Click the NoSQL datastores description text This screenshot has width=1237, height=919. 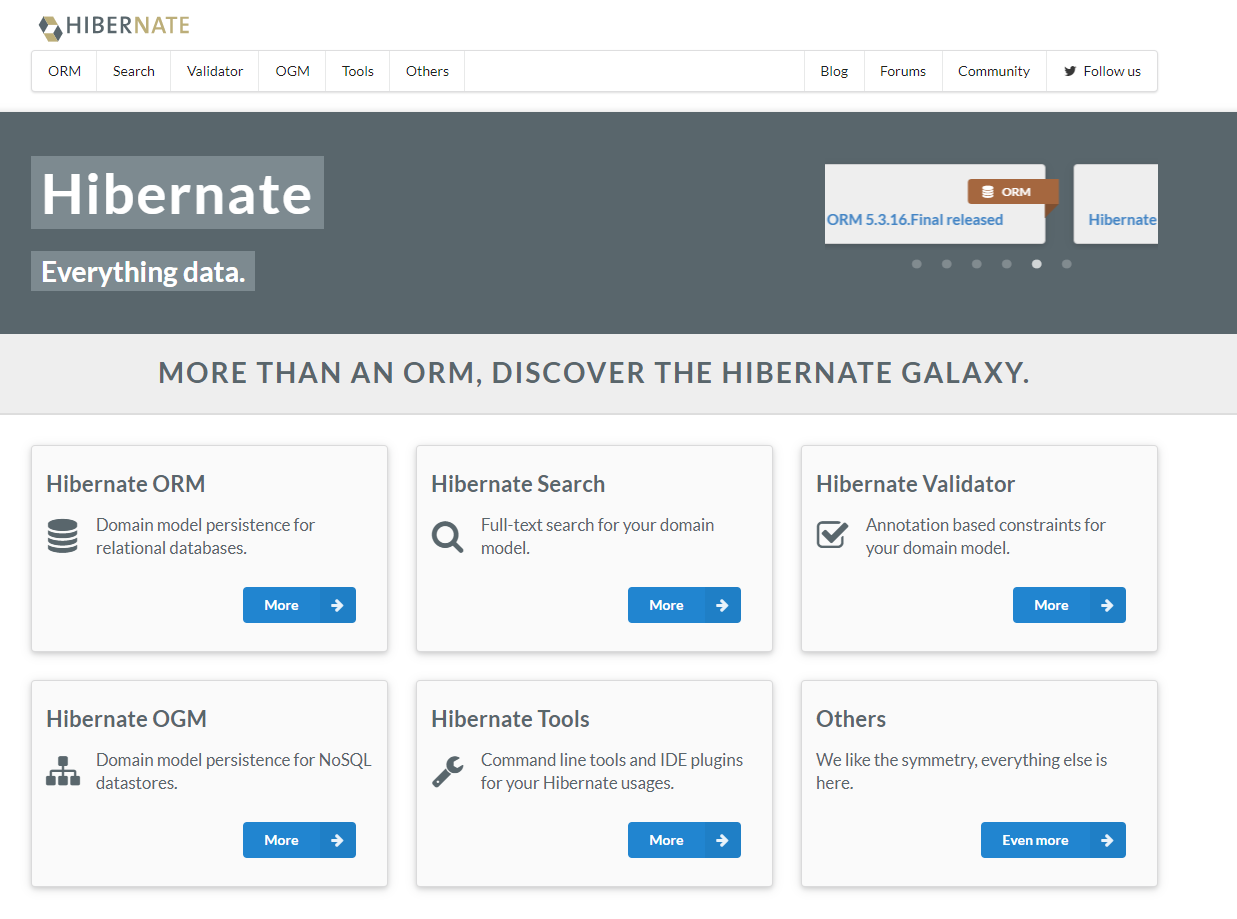click(x=233, y=771)
